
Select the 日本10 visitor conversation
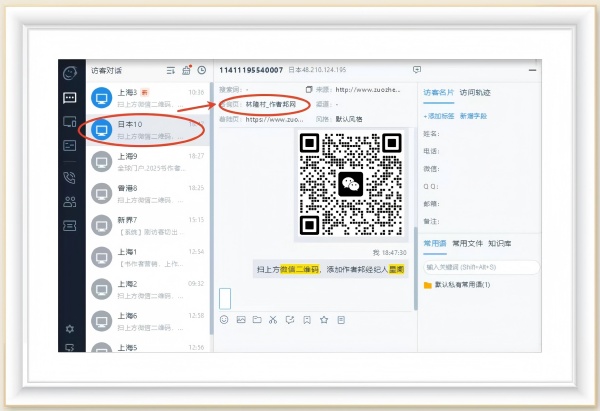click(x=140, y=129)
